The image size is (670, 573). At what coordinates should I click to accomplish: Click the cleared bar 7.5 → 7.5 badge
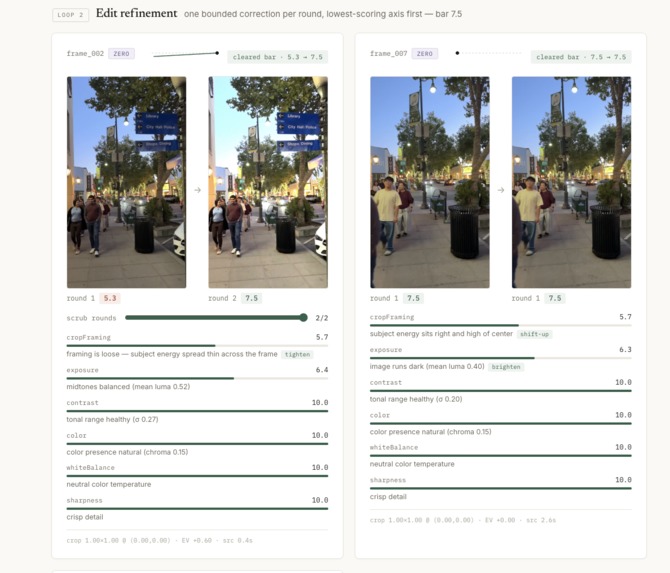(x=581, y=57)
